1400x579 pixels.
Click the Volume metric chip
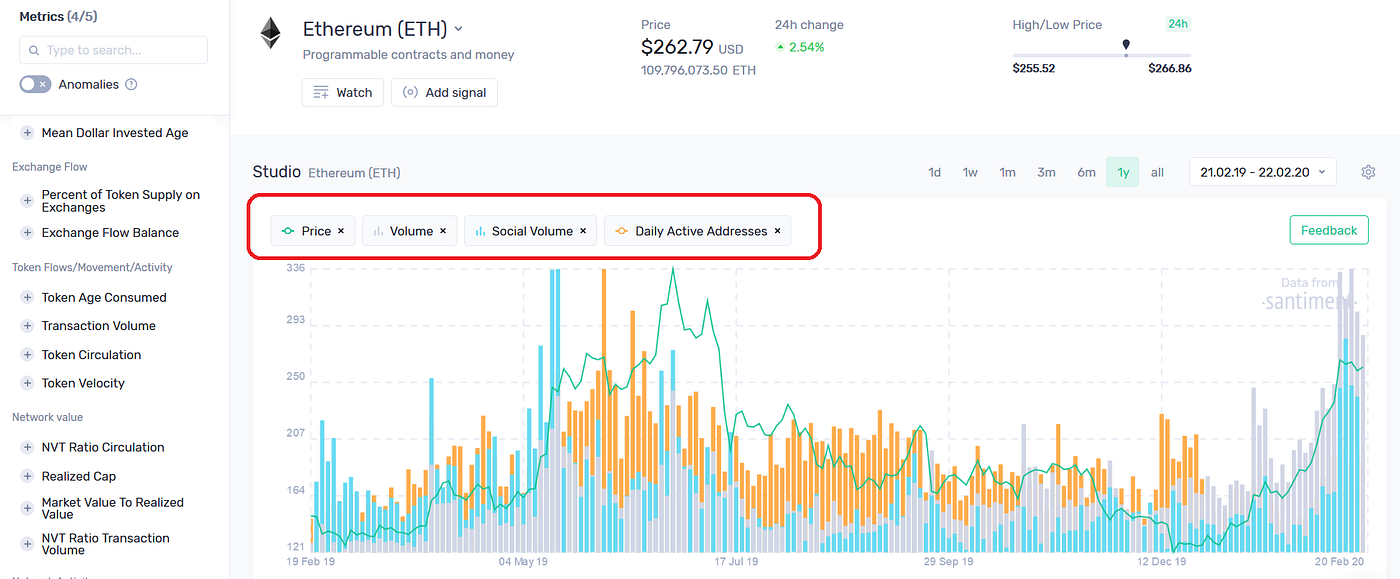point(410,231)
